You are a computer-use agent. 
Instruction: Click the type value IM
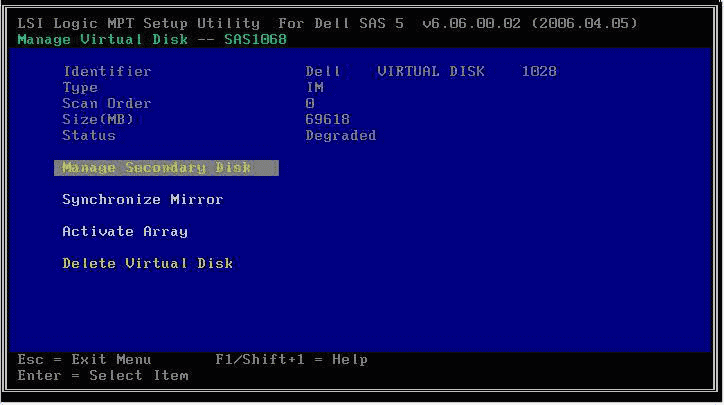click(314, 88)
